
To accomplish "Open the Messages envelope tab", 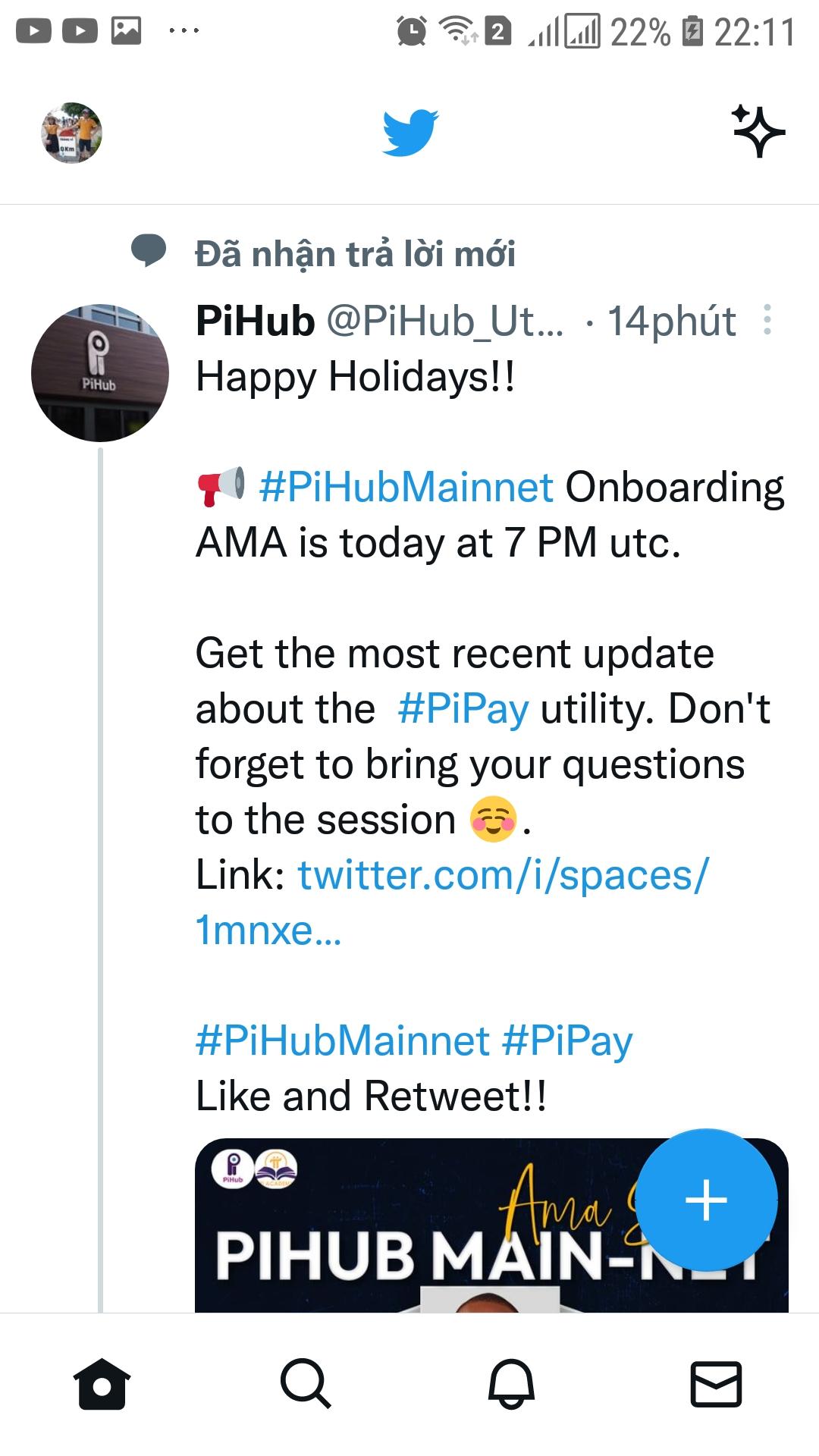I will [716, 1384].
